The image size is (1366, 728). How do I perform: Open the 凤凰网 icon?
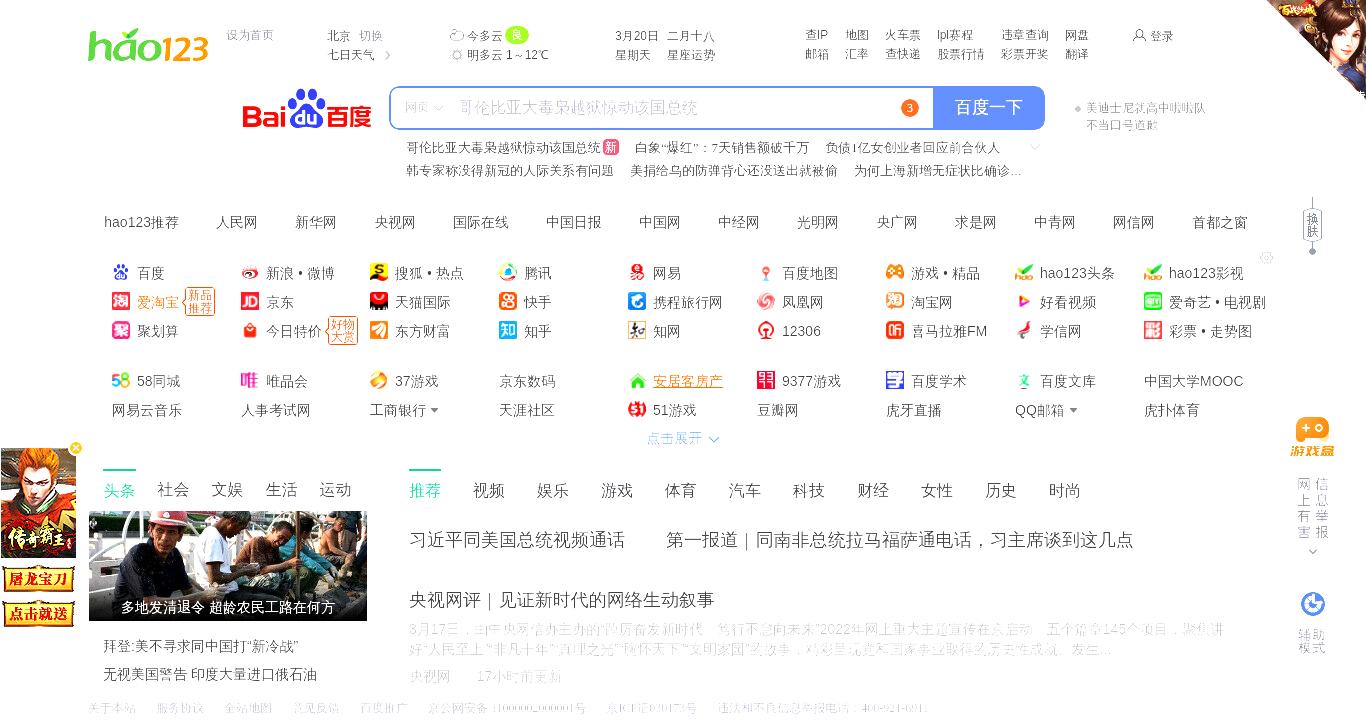766,302
